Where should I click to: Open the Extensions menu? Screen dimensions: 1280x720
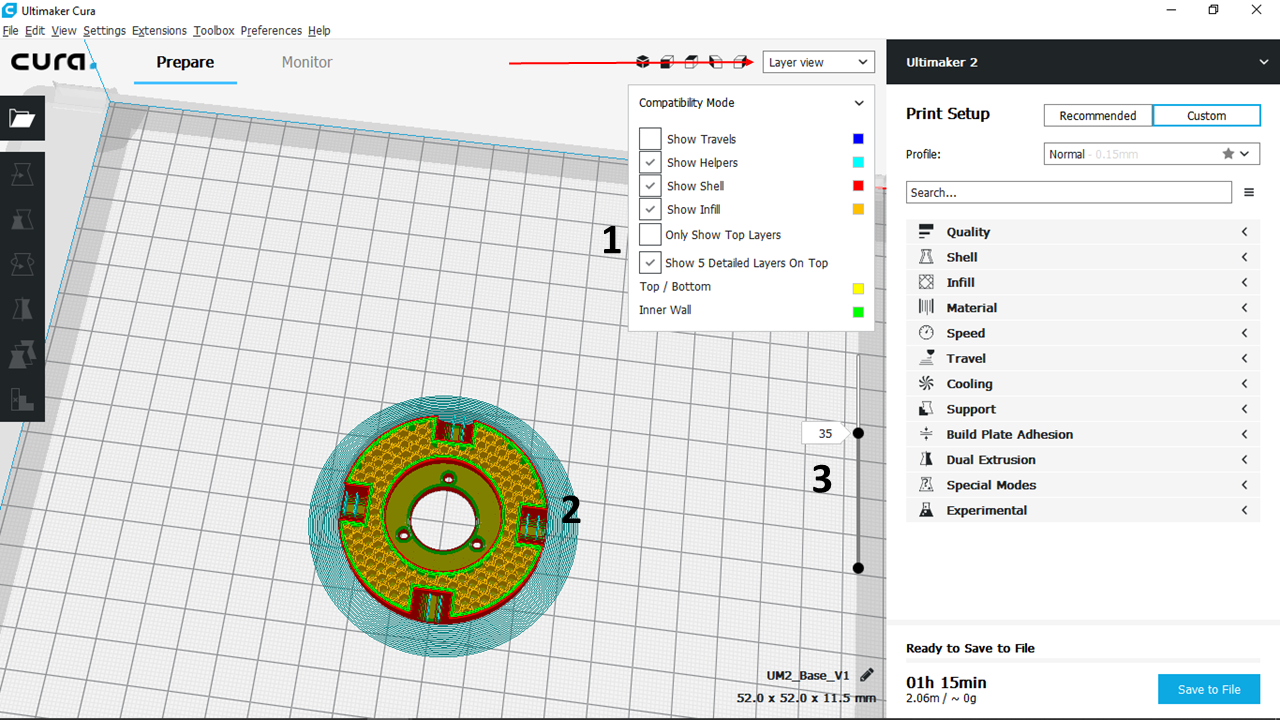tap(159, 31)
